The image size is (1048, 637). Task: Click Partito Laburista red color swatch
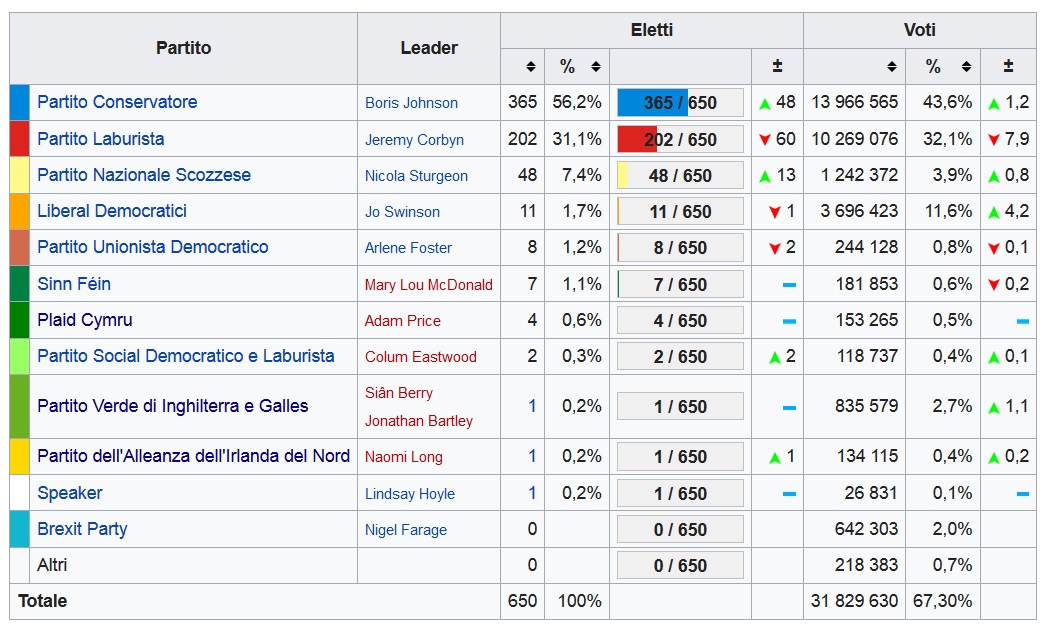[x=19, y=139]
